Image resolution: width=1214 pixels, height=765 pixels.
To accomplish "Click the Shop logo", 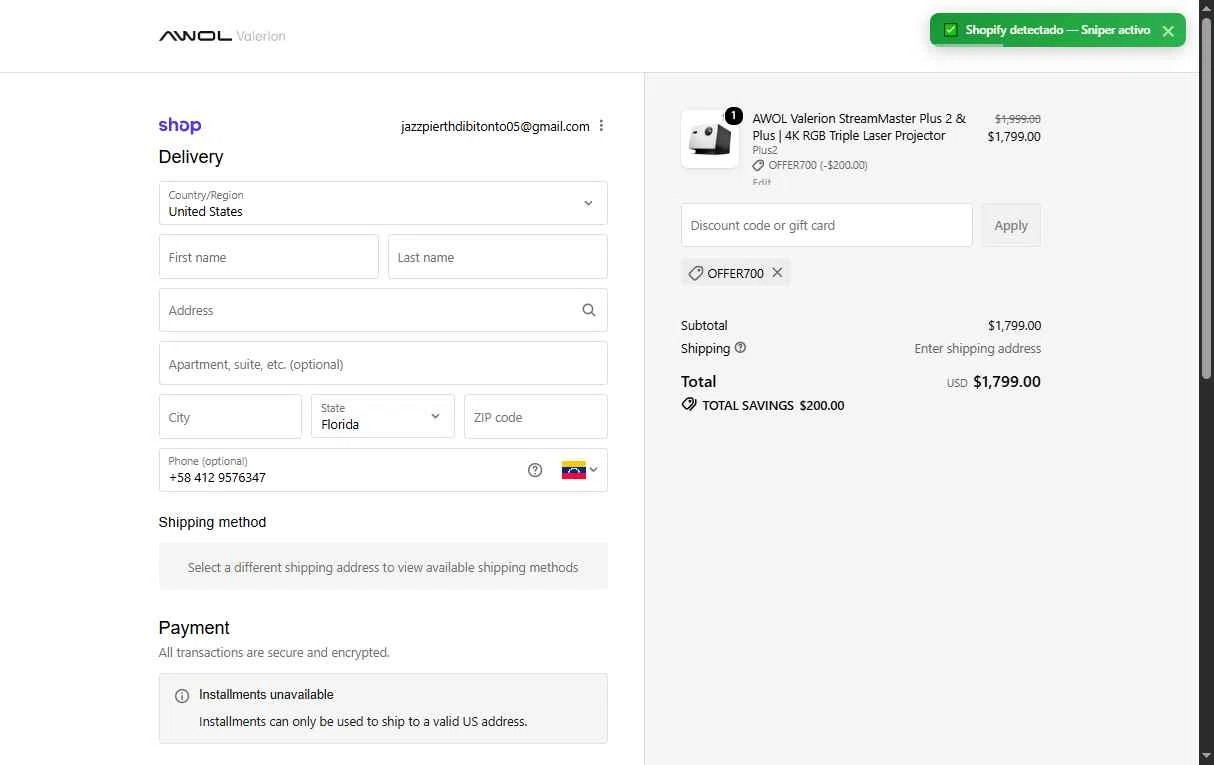I will point(180,125).
